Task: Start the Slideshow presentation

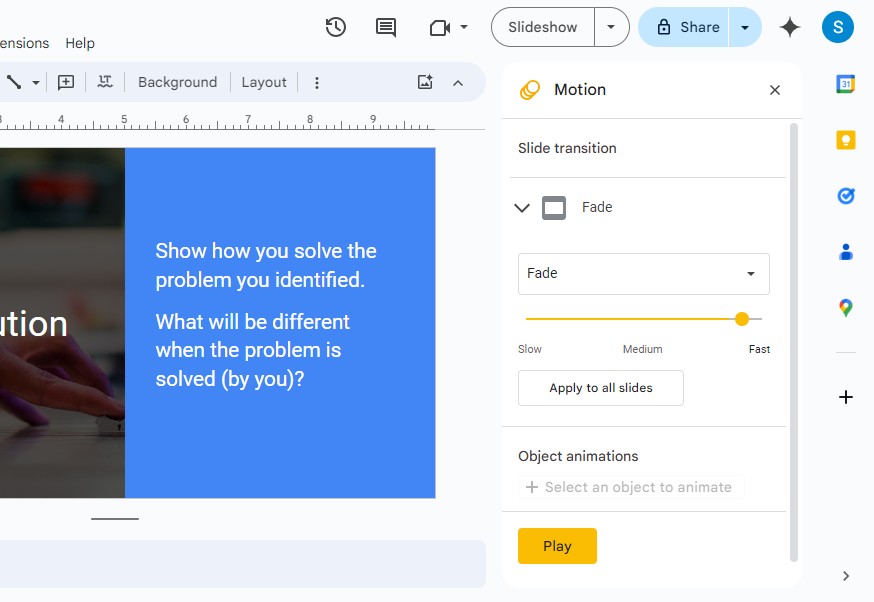Action: [x=542, y=27]
